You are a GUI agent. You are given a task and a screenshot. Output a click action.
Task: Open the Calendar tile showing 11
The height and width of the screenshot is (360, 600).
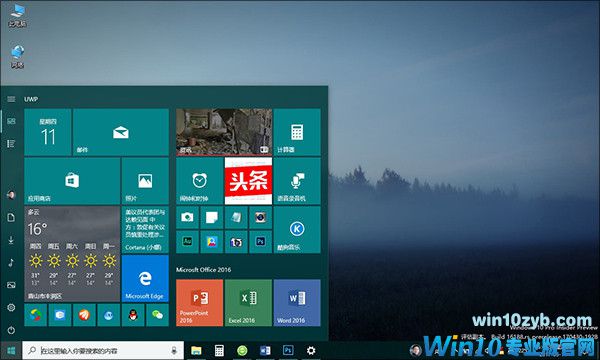47,132
